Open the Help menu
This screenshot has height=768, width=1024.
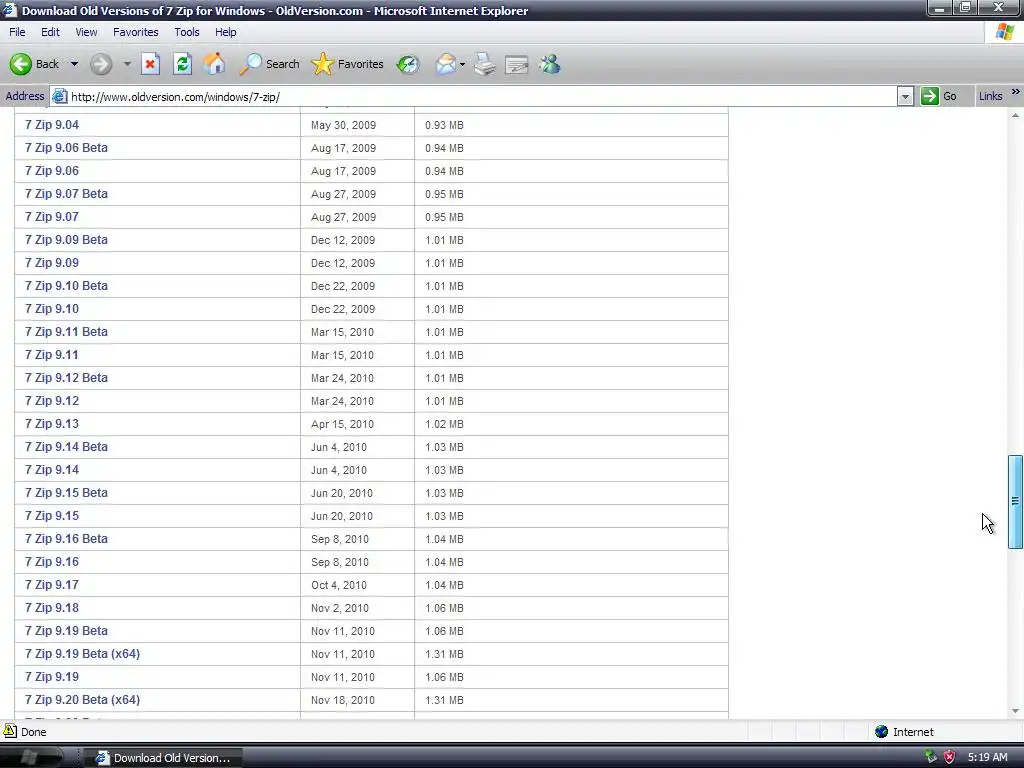pos(225,32)
